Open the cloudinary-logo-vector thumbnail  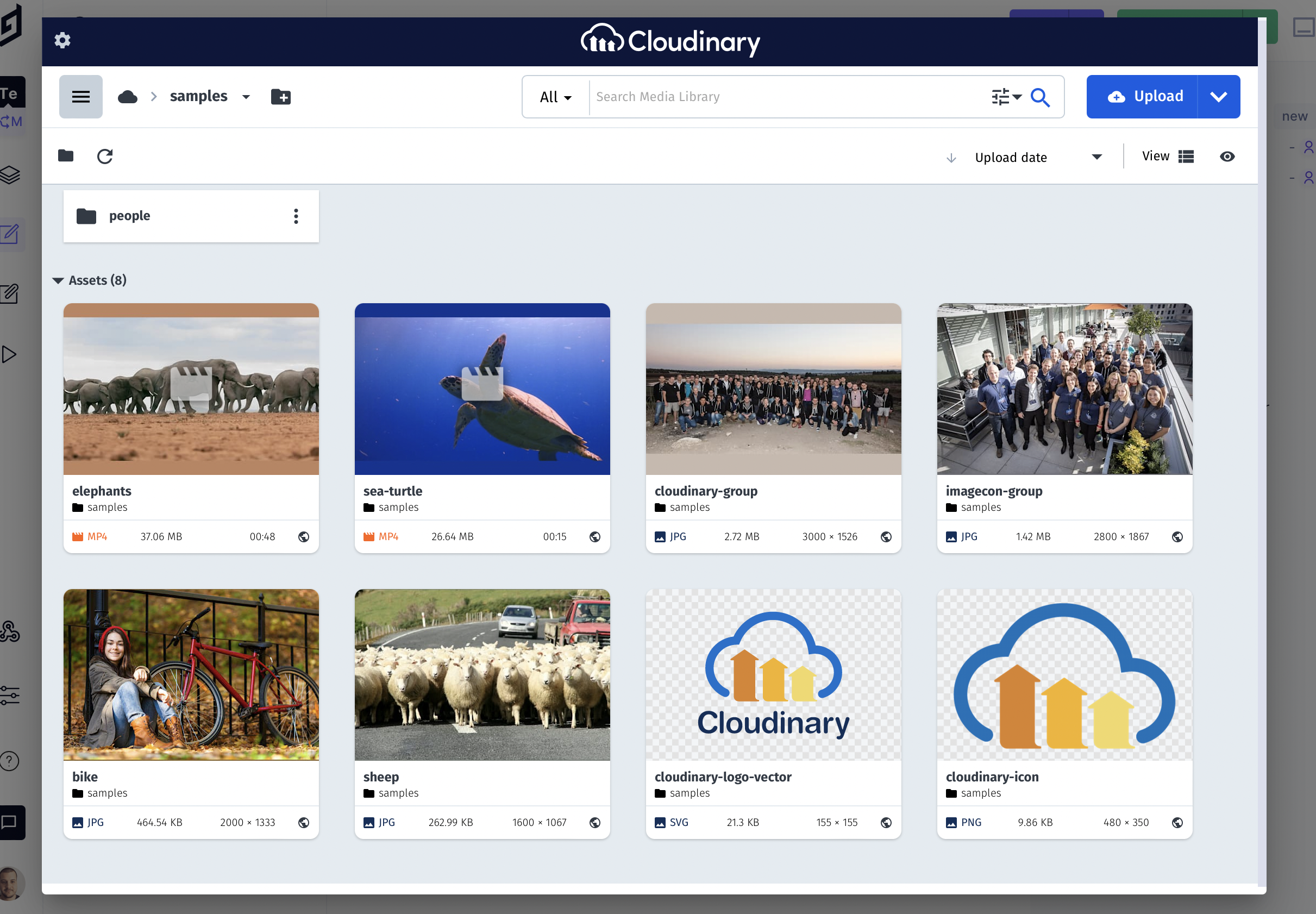(773, 674)
